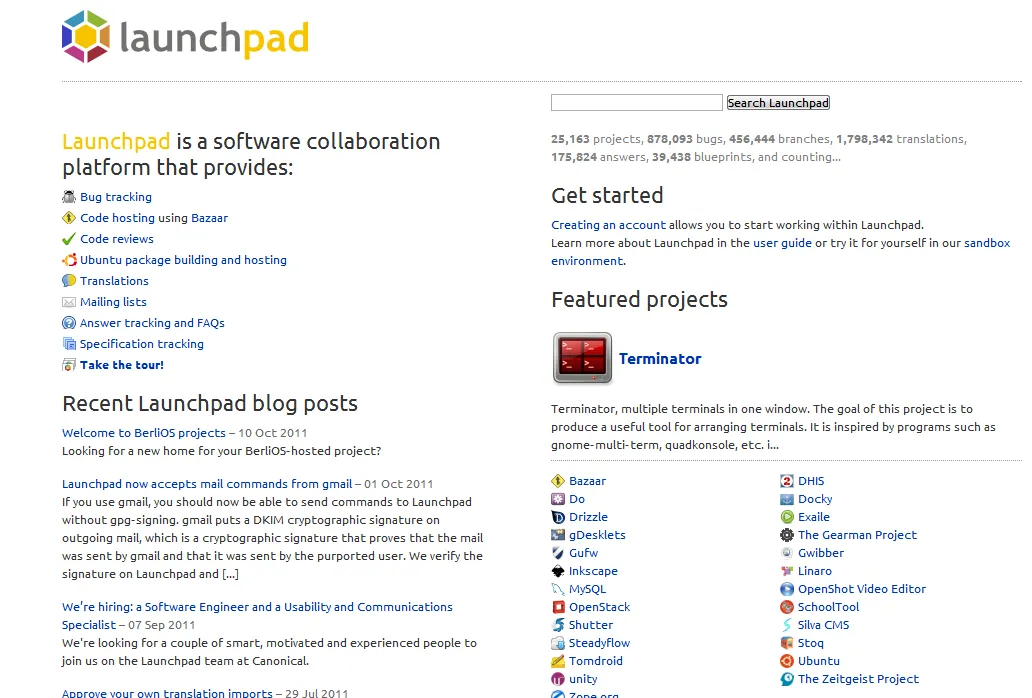Click the Inkscape project icon
The image size is (1032, 698).
point(559,570)
